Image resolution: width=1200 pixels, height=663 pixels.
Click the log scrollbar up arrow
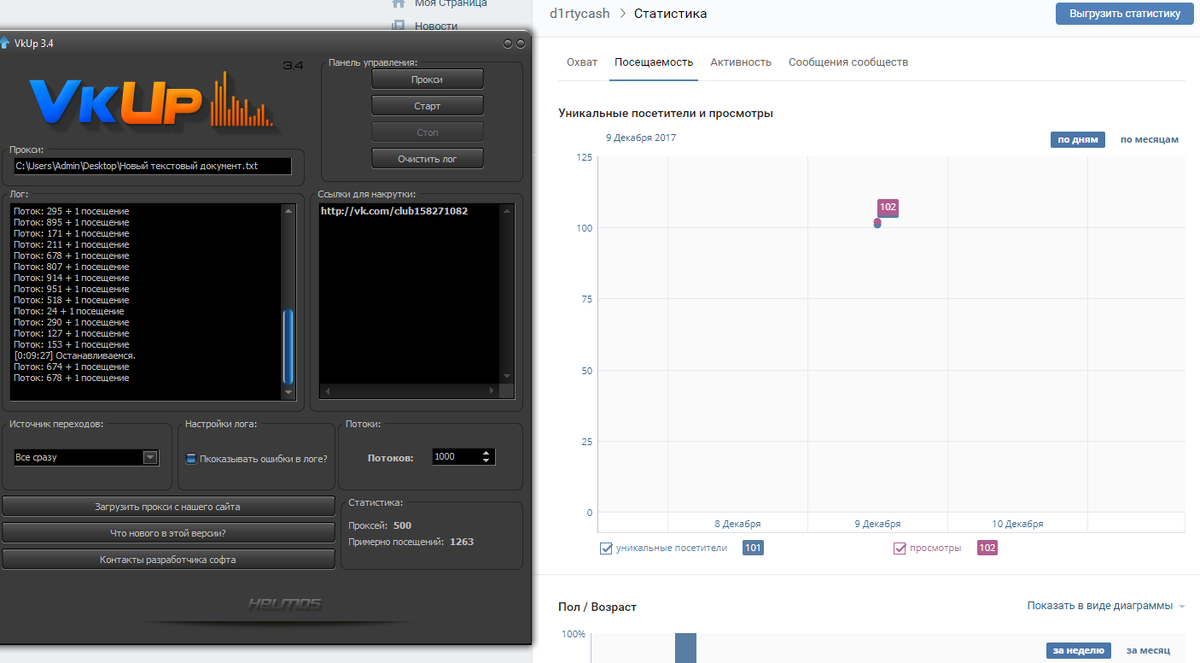point(289,211)
